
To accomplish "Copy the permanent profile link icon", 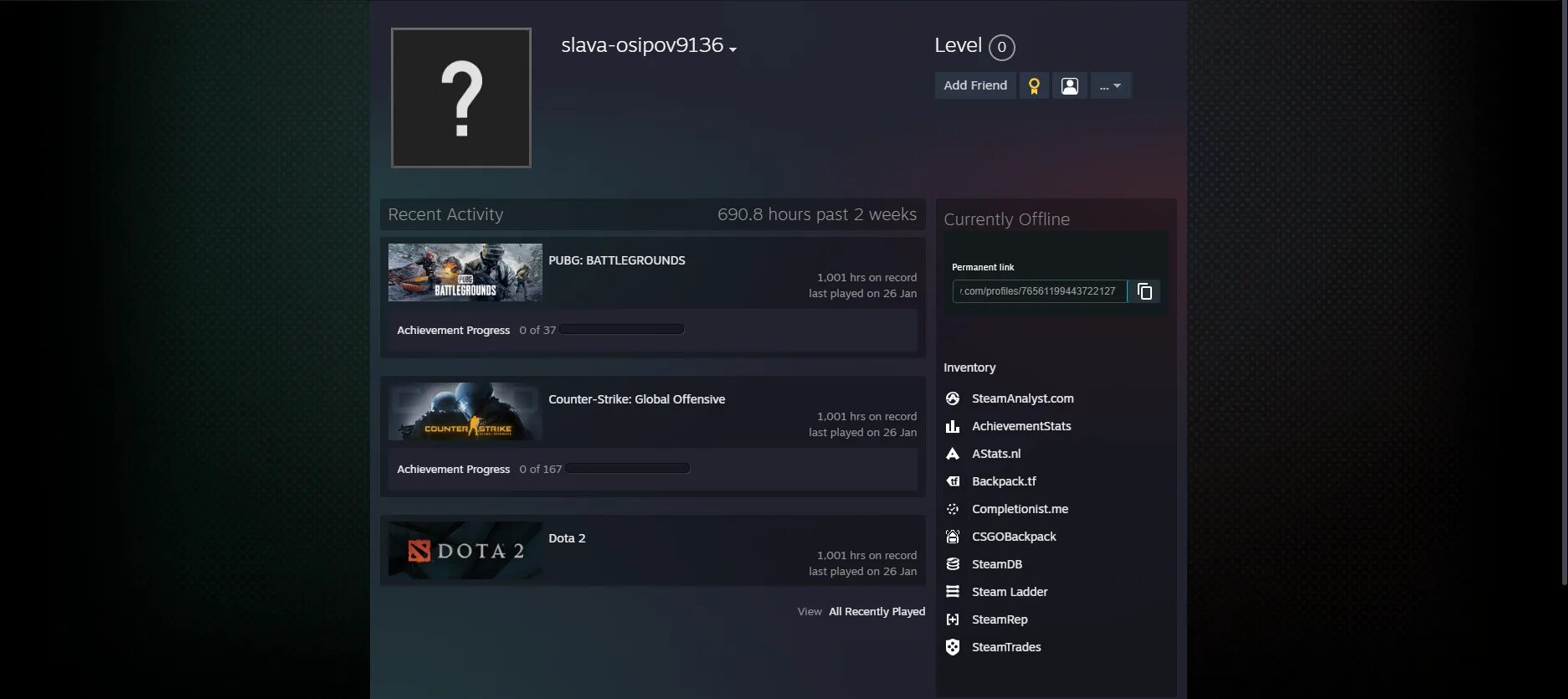I will 1144,291.
